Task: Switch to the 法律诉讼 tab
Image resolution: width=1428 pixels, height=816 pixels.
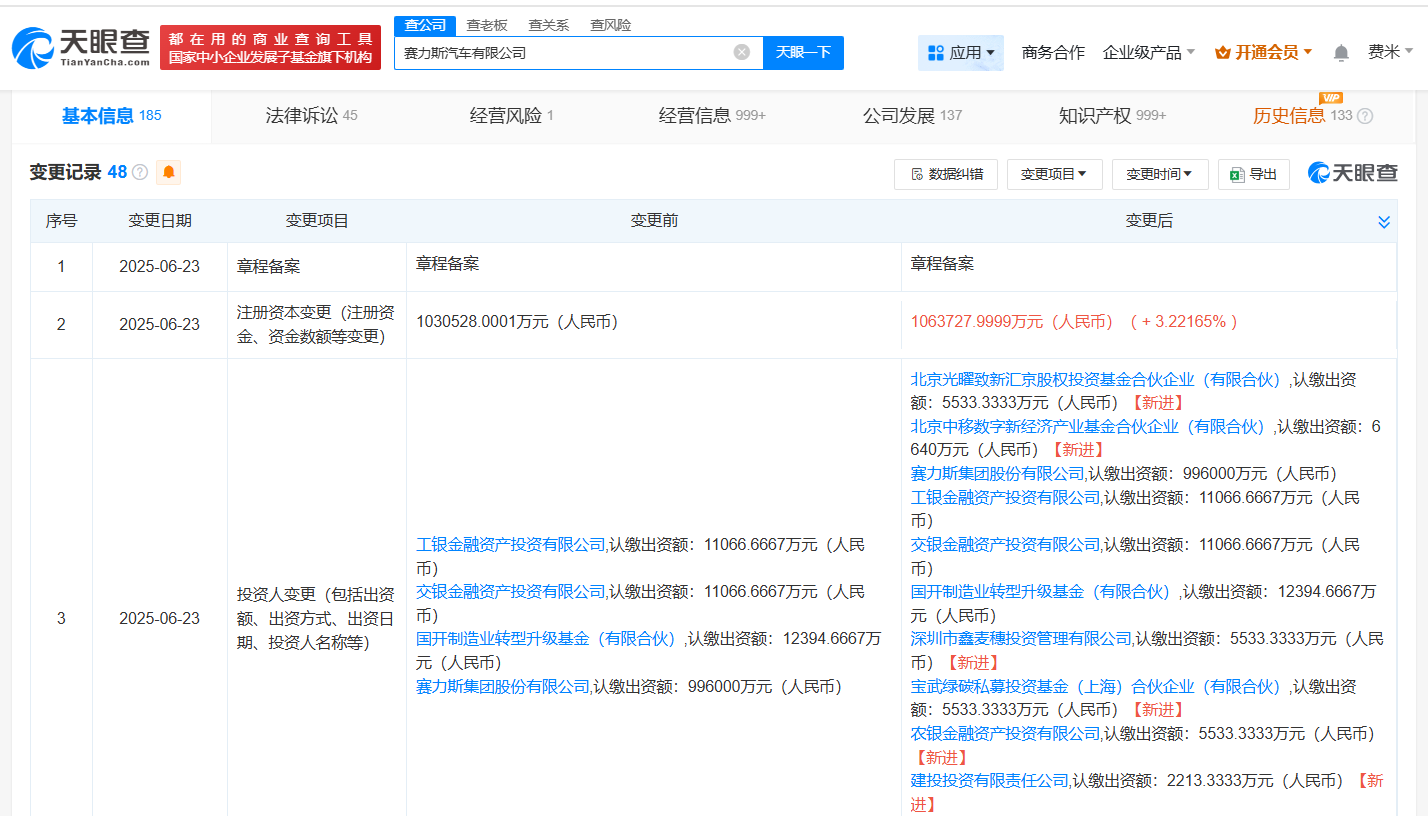Action: pyautogui.click(x=311, y=116)
